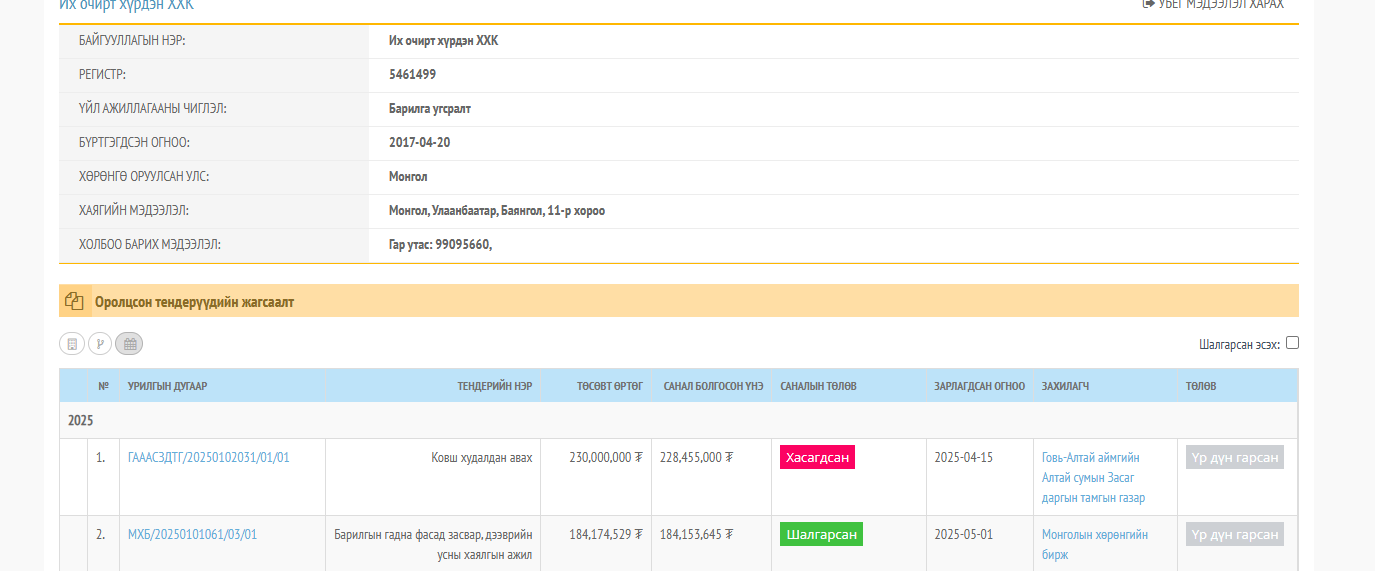Click the currency grouping icon above the table
1375x571 pixels.
tap(100, 344)
